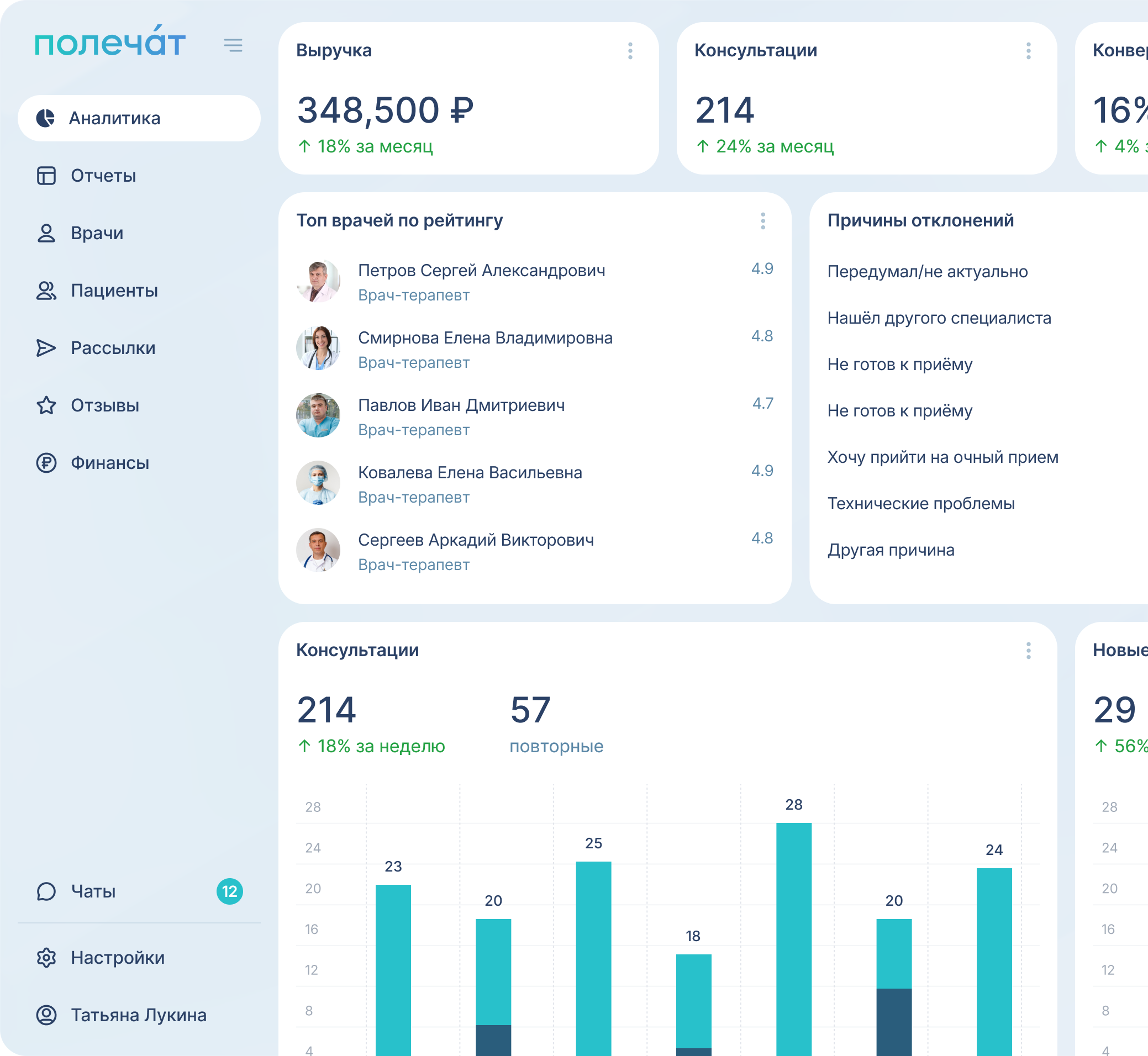This screenshot has height=1056, width=1148.
Task: Click the Полечат logo
Action: point(110,41)
